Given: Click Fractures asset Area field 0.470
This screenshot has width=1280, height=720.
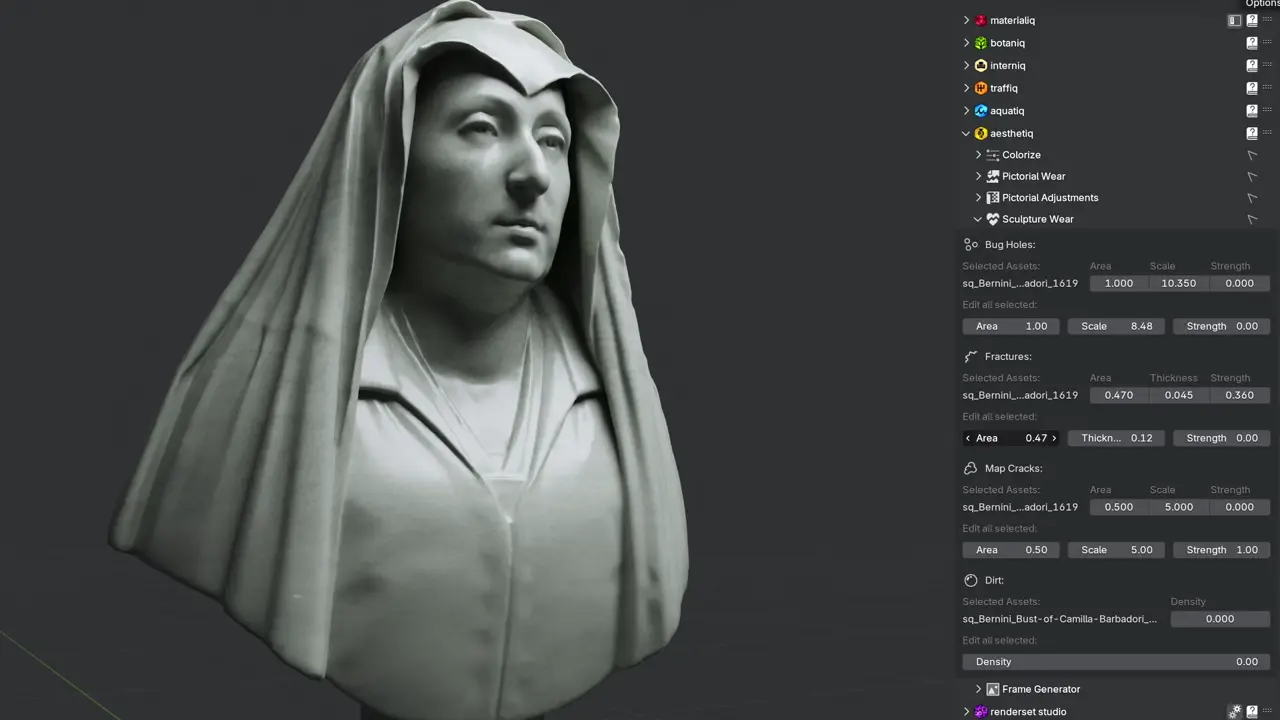Looking at the screenshot, I should [x=1119, y=395].
